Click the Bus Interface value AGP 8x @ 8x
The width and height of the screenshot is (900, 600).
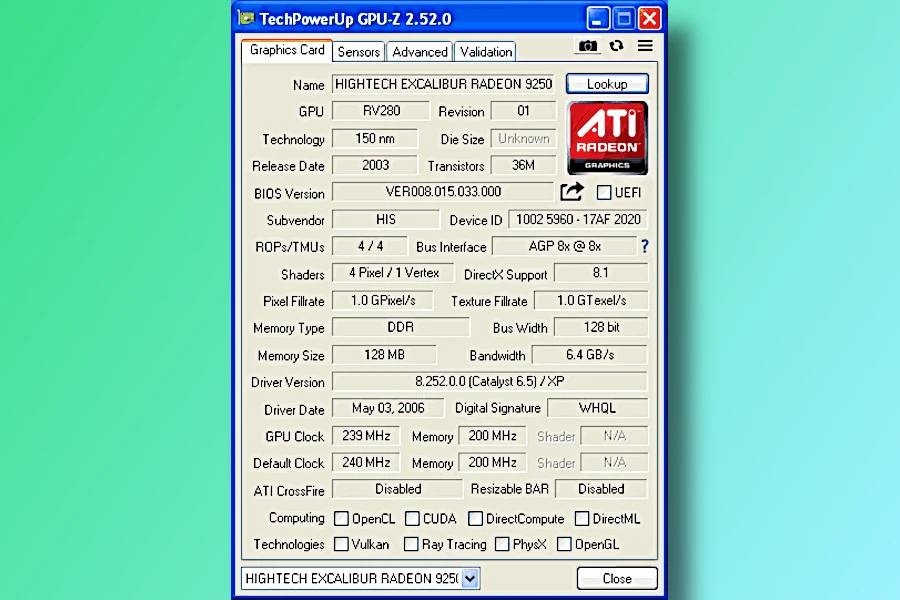[565, 246]
